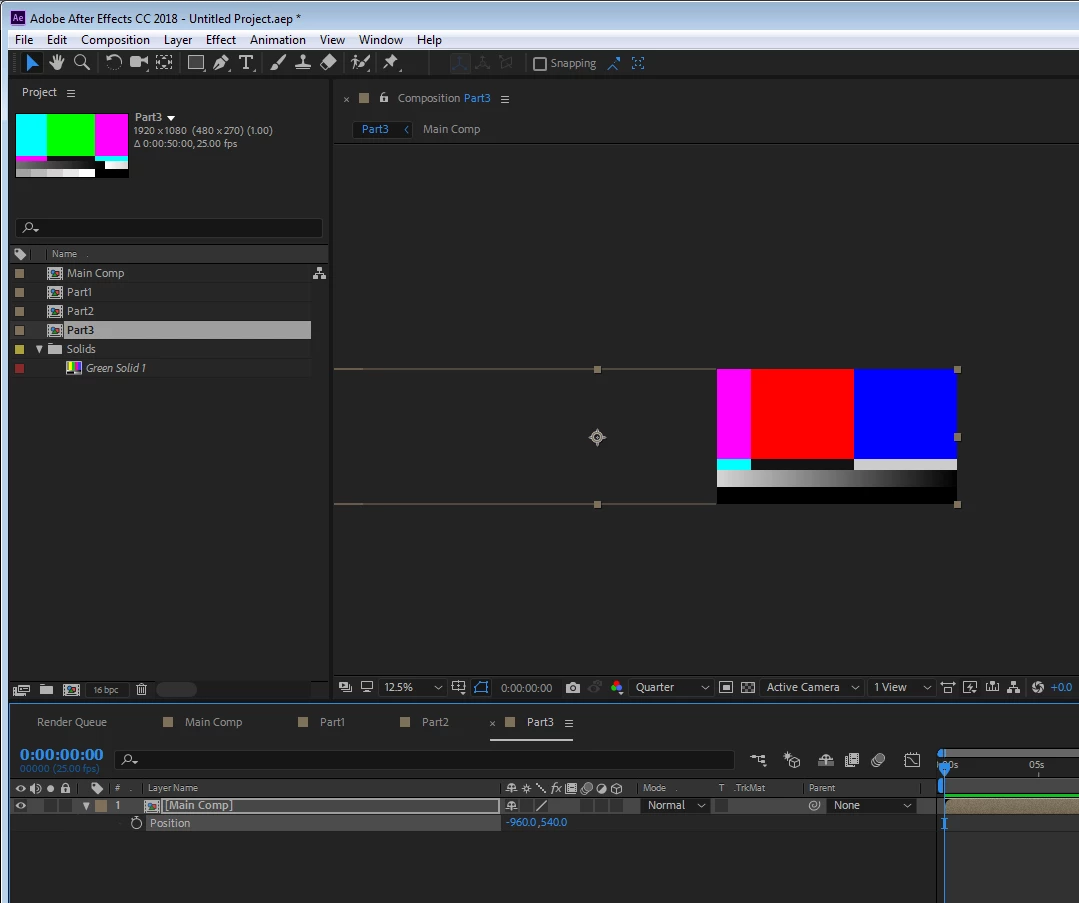Click the Project panel search field

click(x=169, y=228)
